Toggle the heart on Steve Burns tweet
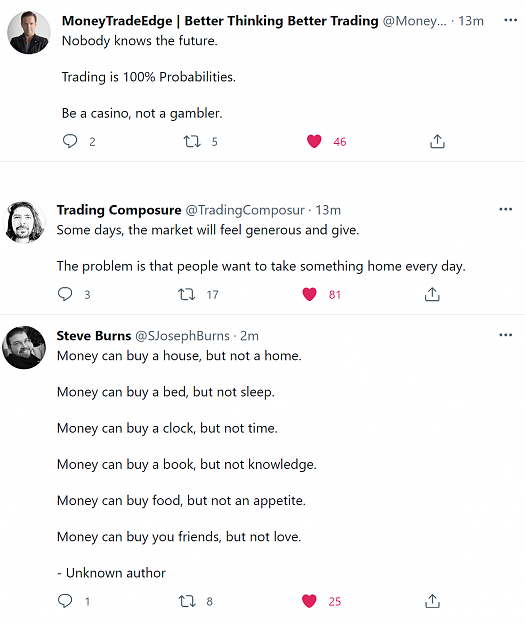This screenshot has height=625, width=525. click(x=309, y=601)
